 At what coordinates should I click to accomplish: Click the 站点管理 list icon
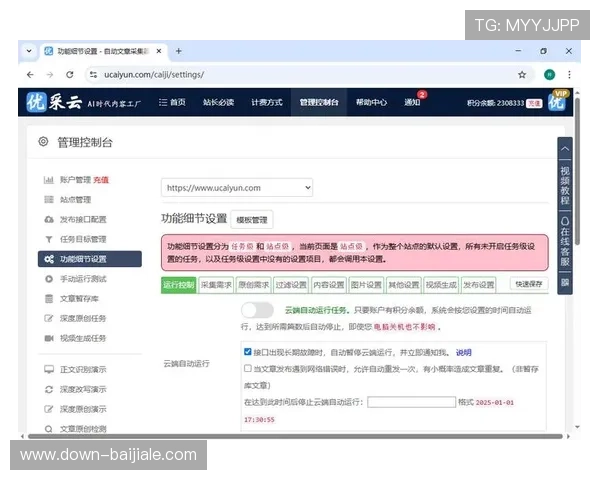coord(49,199)
